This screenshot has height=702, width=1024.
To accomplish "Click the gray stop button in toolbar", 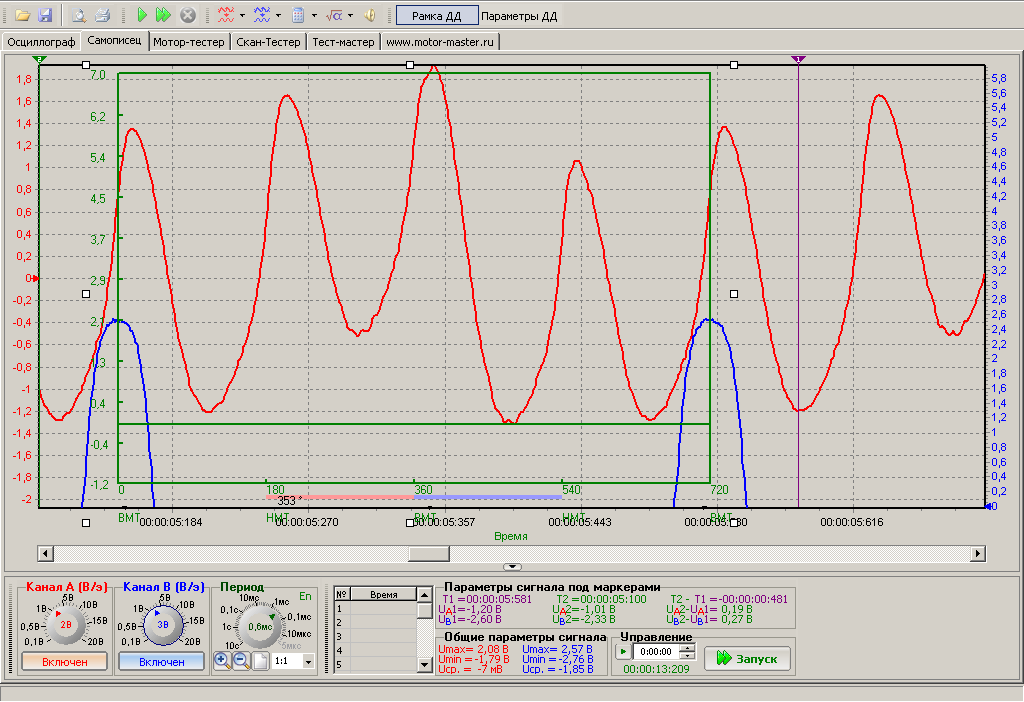I will (x=188, y=16).
